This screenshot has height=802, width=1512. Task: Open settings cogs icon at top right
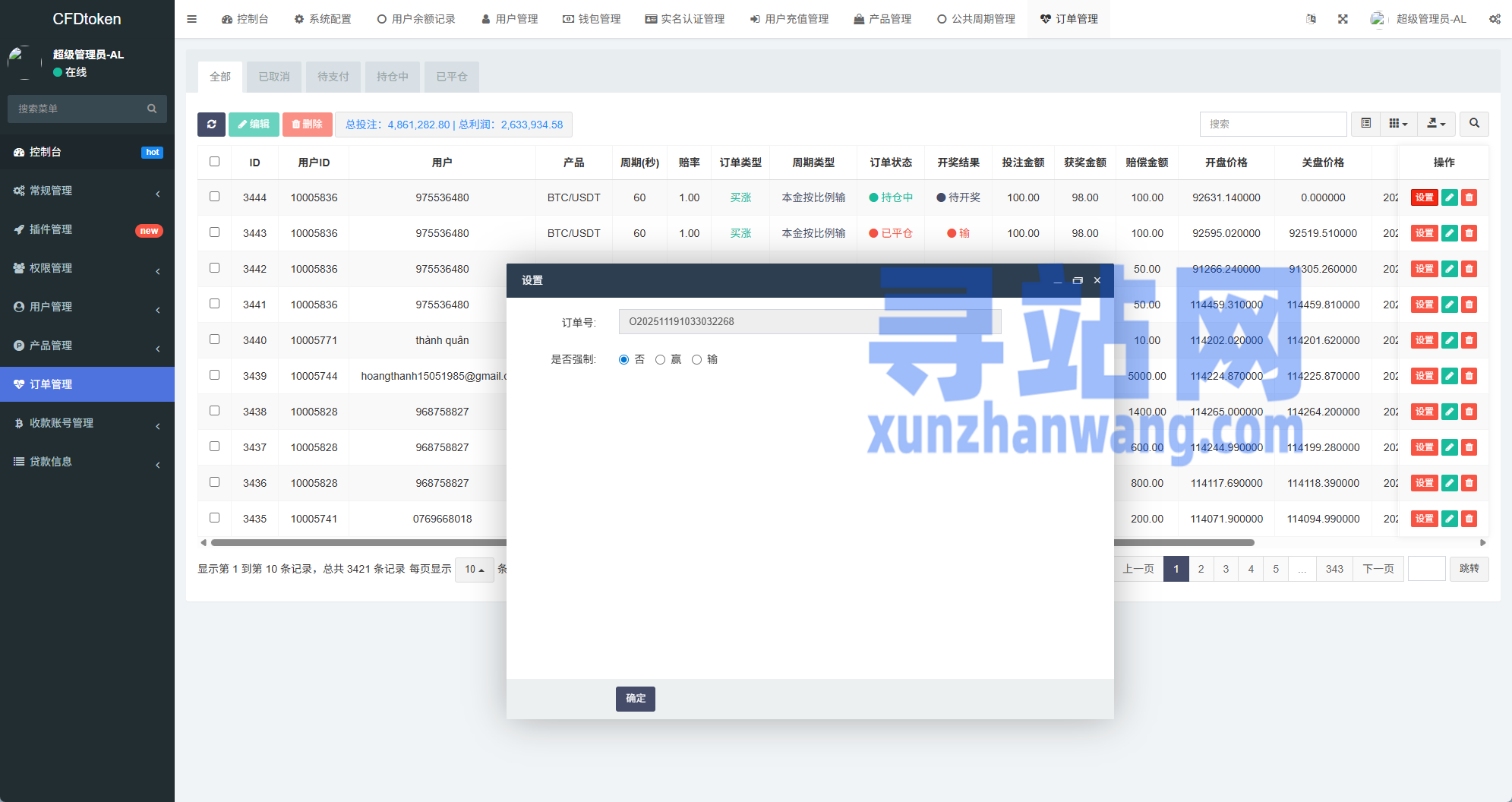(x=1494, y=19)
